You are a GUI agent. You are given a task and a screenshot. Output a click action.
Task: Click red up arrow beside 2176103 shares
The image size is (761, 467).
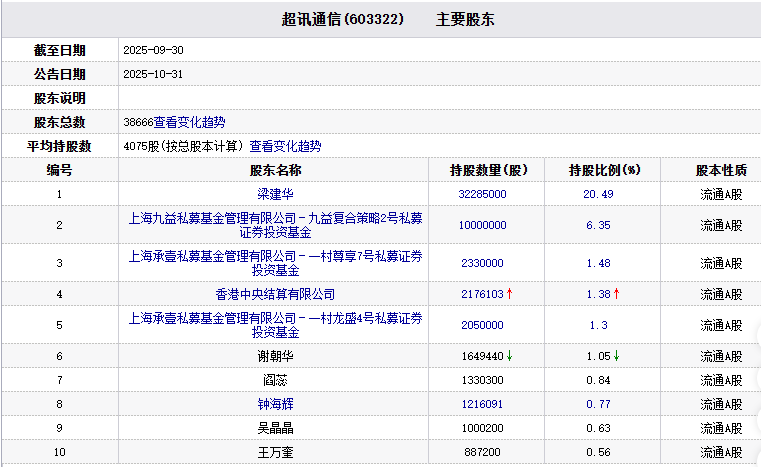pos(509,294)
